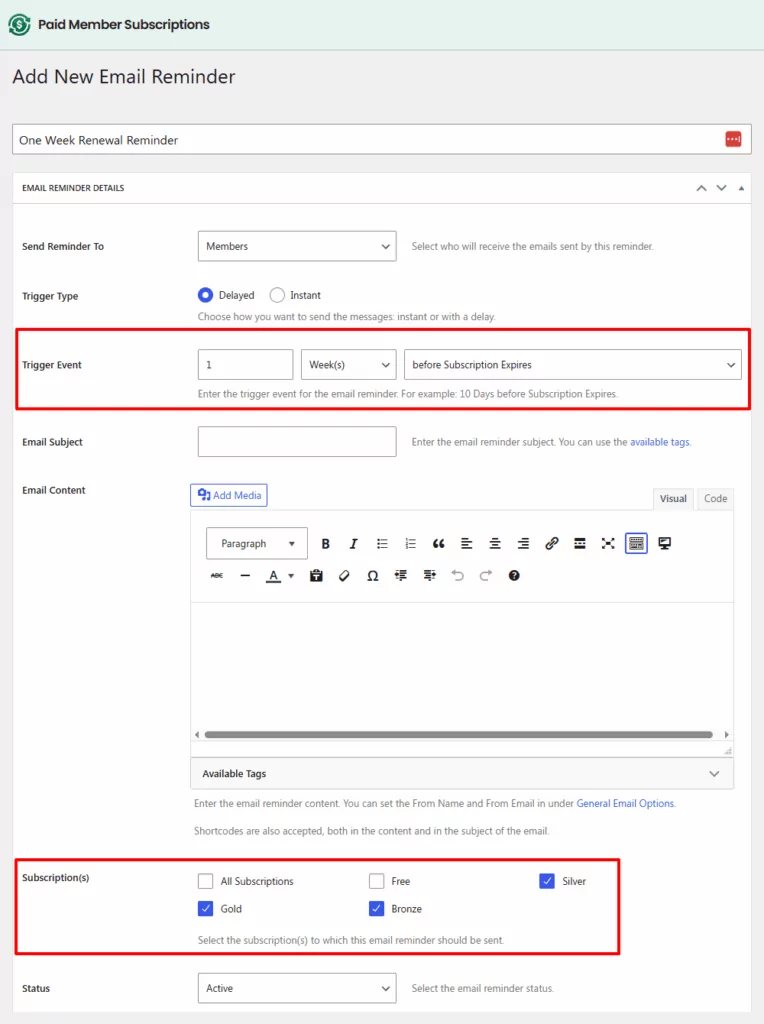The width and height of the screenshot is (764, 1024).
Task: Click the Add Media button
Action: [x=229, y=495]
